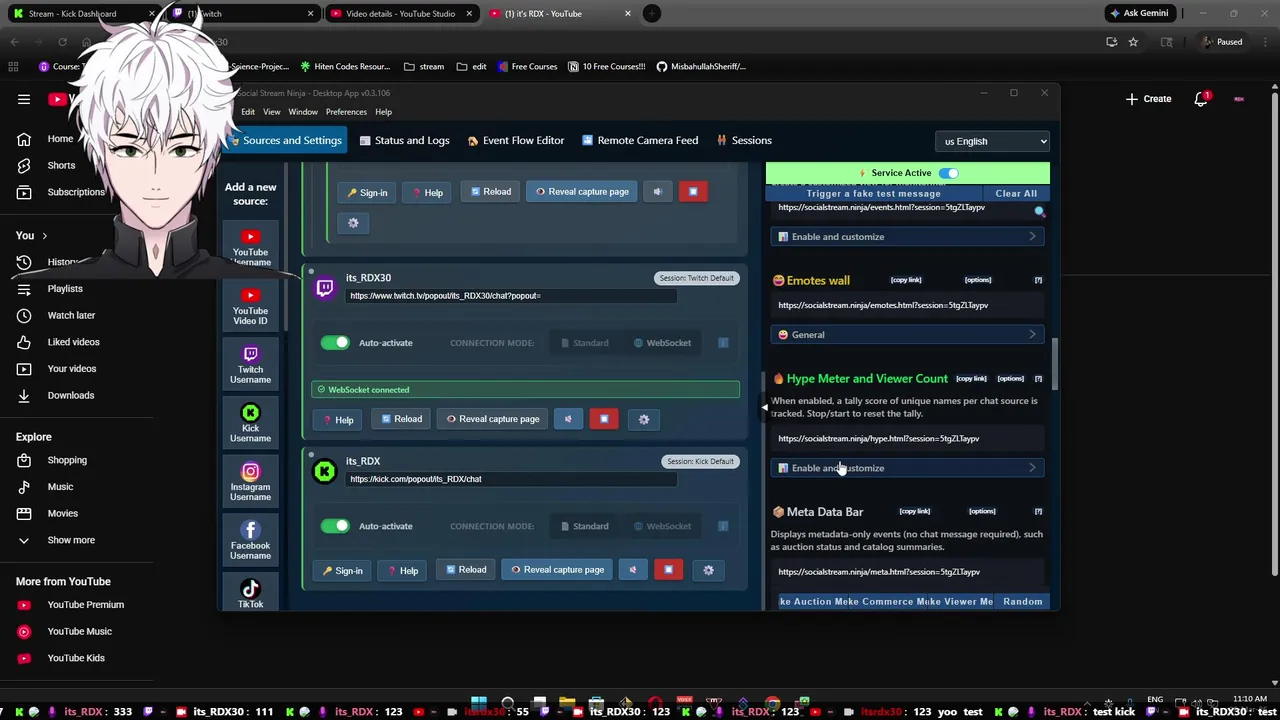Open the us English language dropdown

pyautogui.click(x=993, y=141)
